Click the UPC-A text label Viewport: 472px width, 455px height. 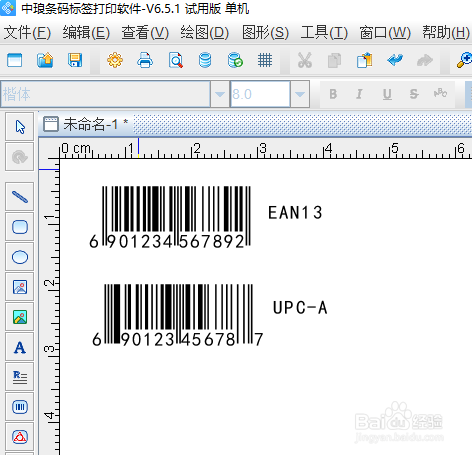(300, 308)
